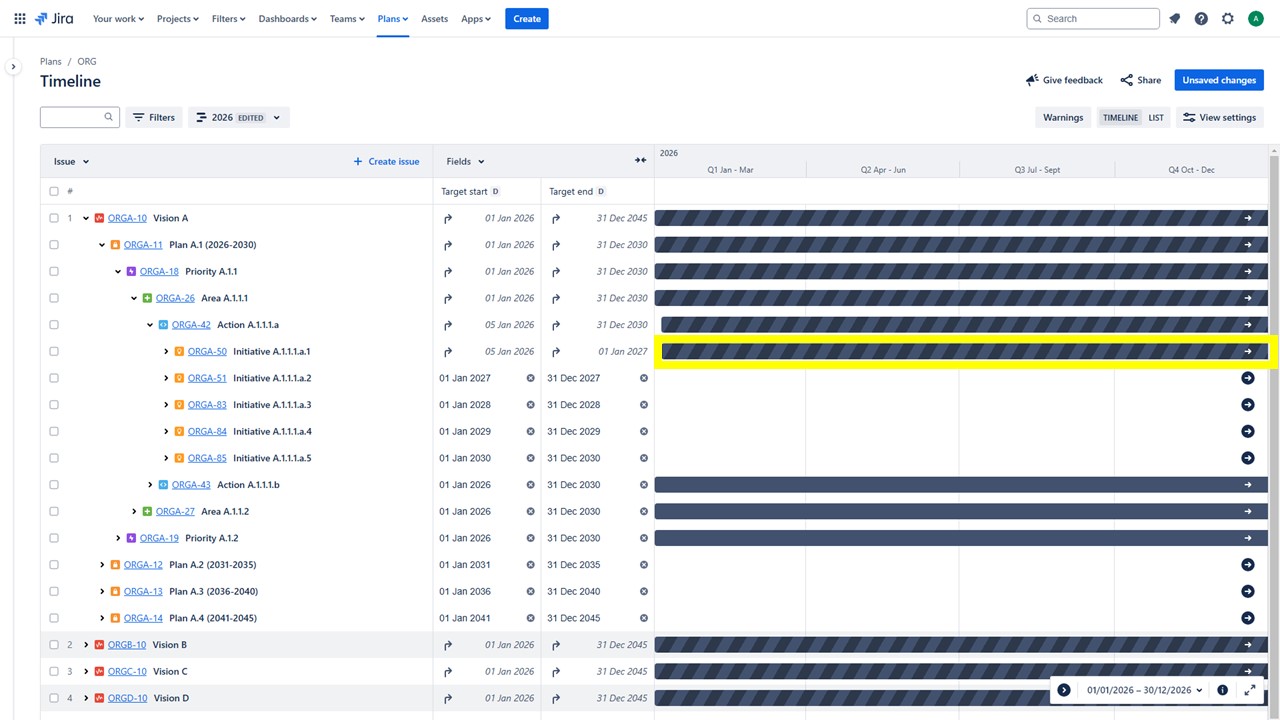Viewport: 1280px width, 720px height.
Task: Check the ORGA-19 Priority A.1.2 checkbox
Action: (54, 538)
